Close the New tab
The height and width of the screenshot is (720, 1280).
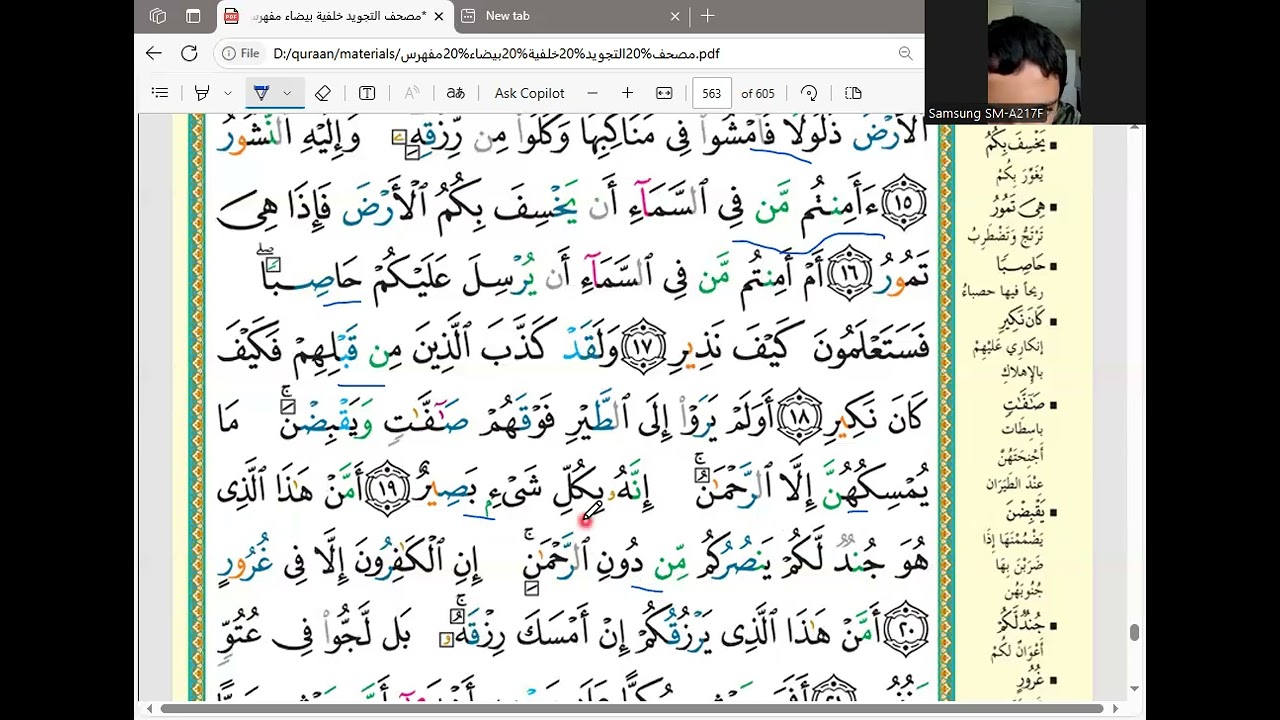[675, 16]
